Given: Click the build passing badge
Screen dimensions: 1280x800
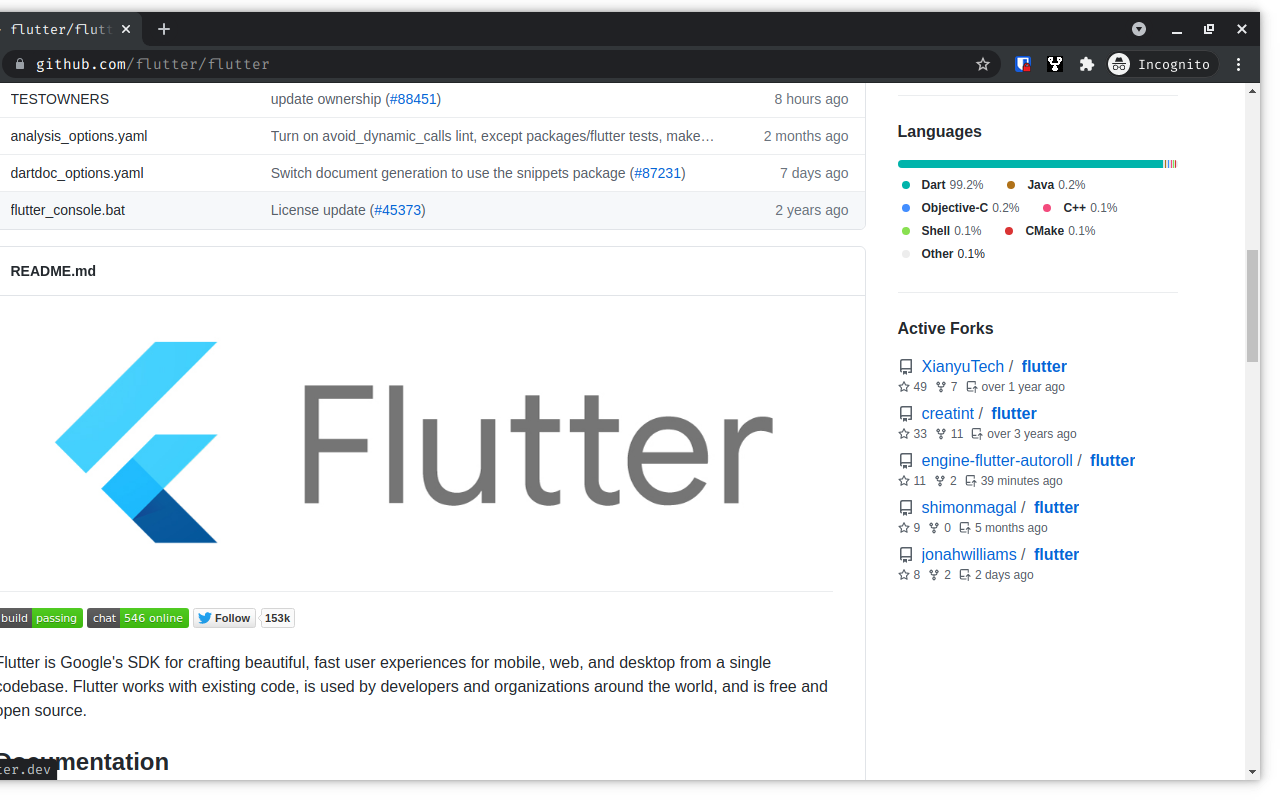Looking at the screenshot, I should click(x=40, y=618).
